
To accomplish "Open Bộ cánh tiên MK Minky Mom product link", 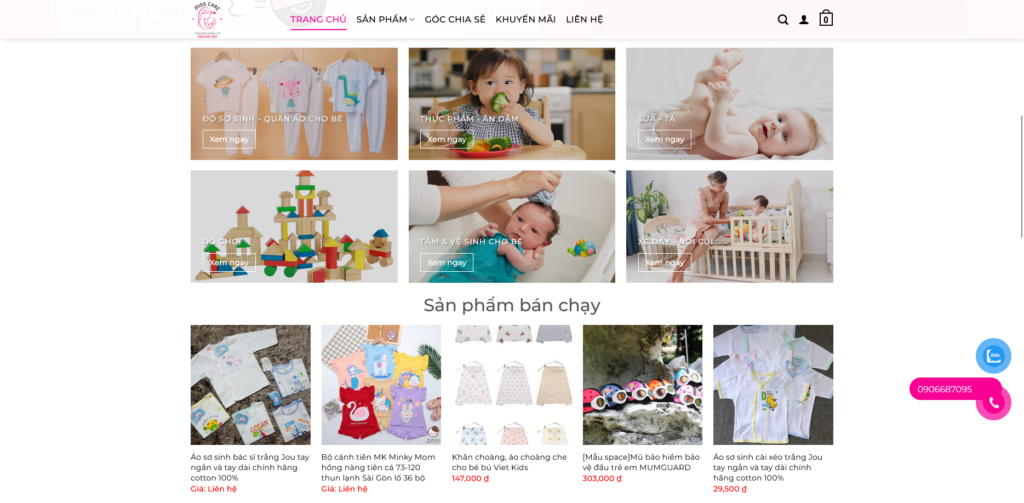I will click(x=378, y=467).
